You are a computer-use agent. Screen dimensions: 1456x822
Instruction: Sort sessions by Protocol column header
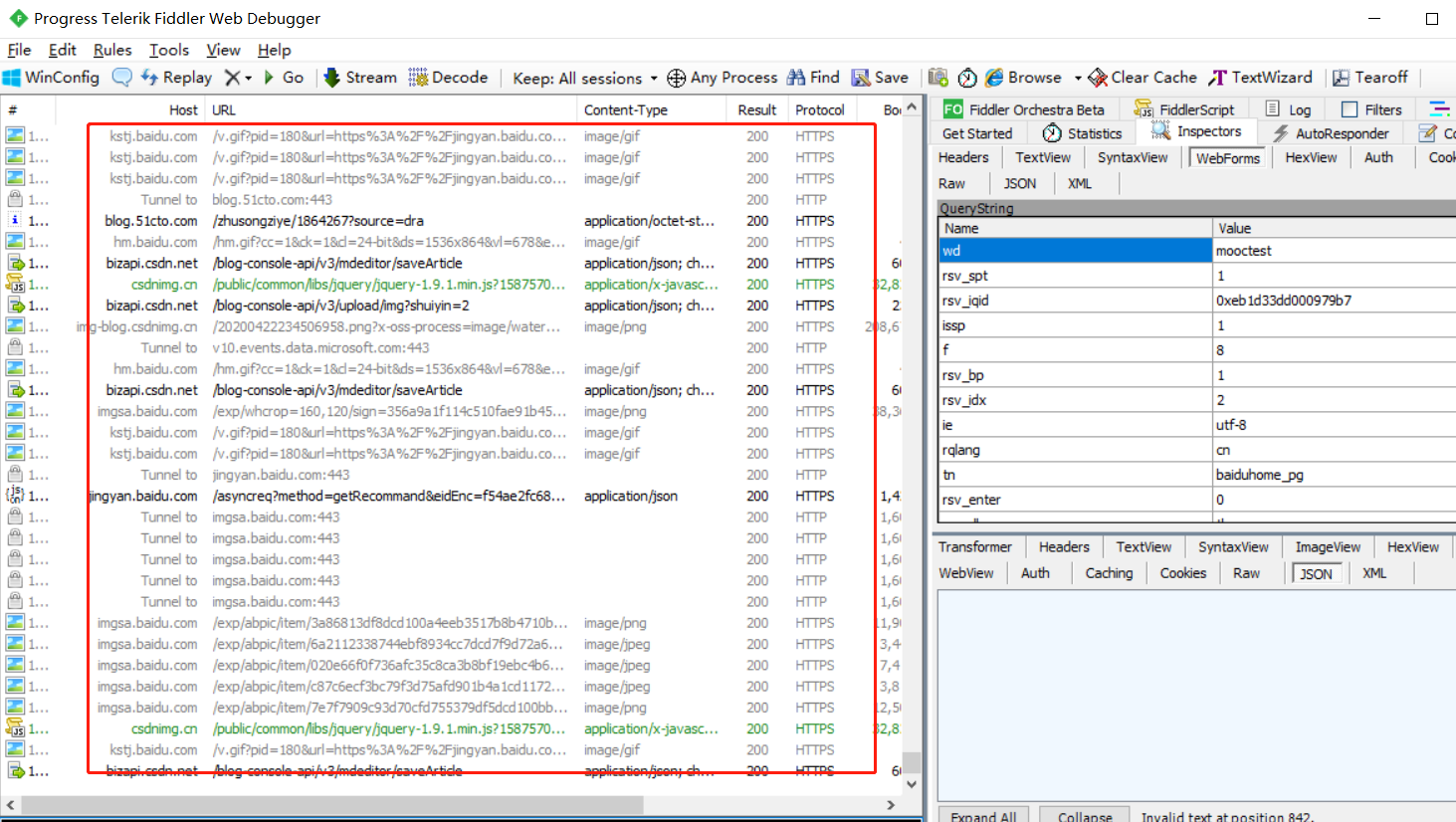pyautogui.click(x=820, y=109)
